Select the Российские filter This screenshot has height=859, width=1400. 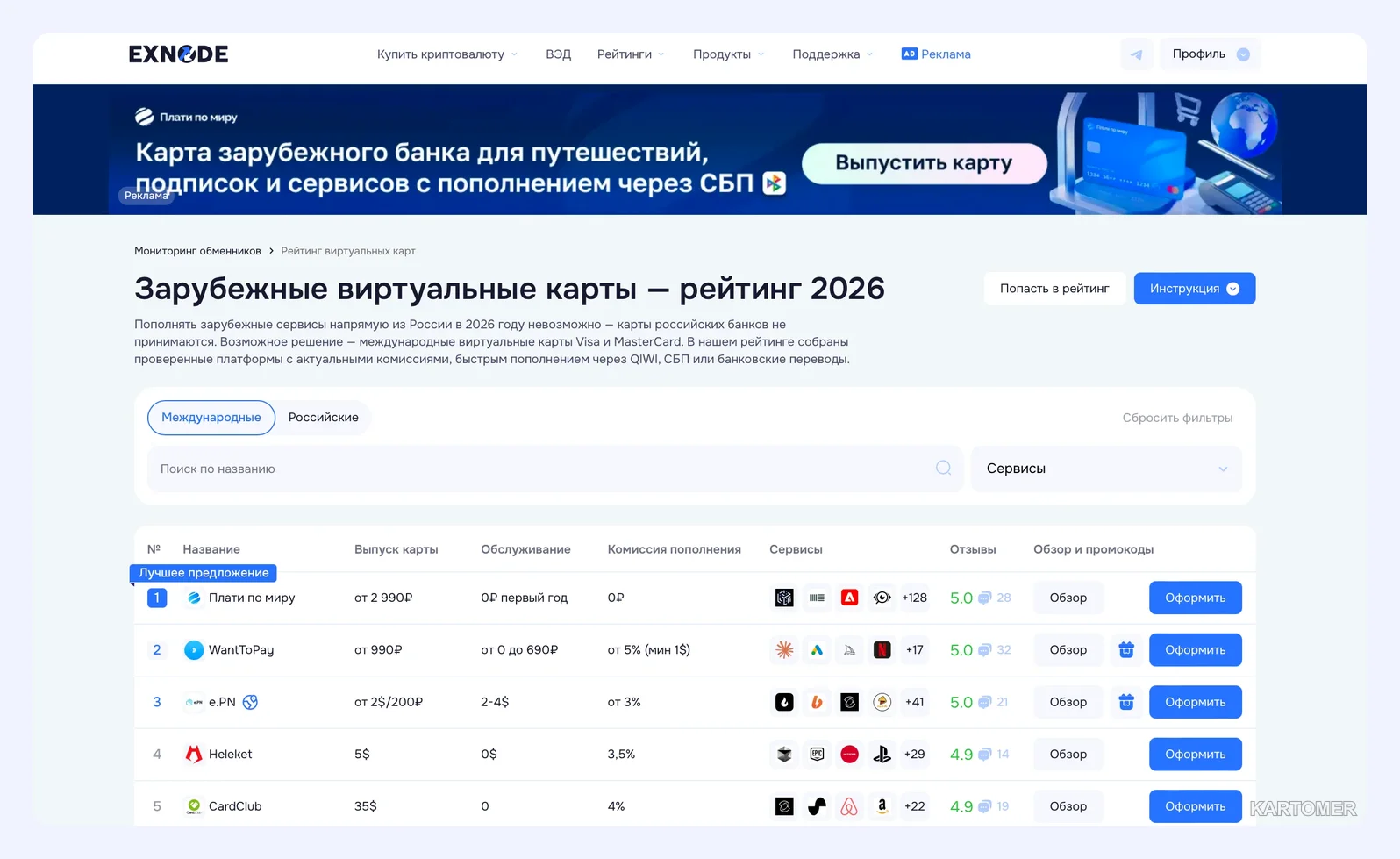coord(324,418)
